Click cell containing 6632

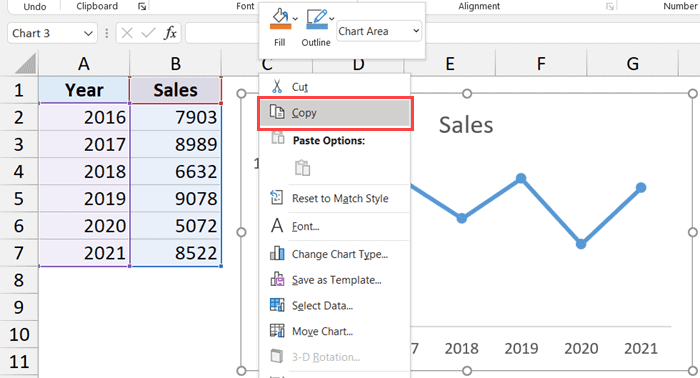(x=175, y=172)
